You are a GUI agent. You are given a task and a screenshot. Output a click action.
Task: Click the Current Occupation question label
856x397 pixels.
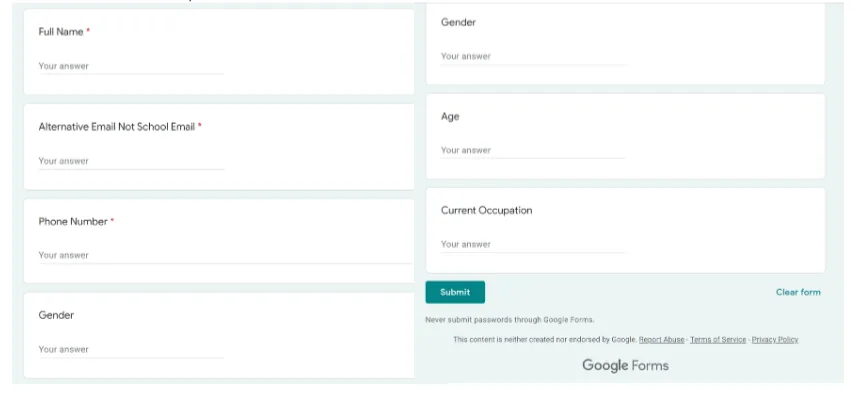click(486, 210)
